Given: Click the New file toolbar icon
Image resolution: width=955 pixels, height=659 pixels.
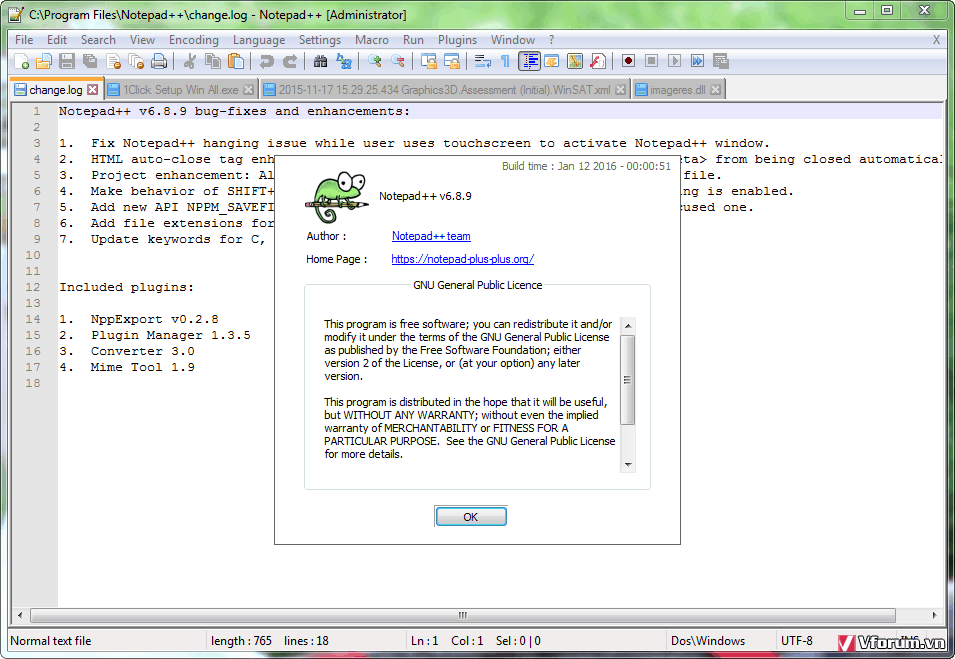Looking at the screenshot, I should [21, 61].
